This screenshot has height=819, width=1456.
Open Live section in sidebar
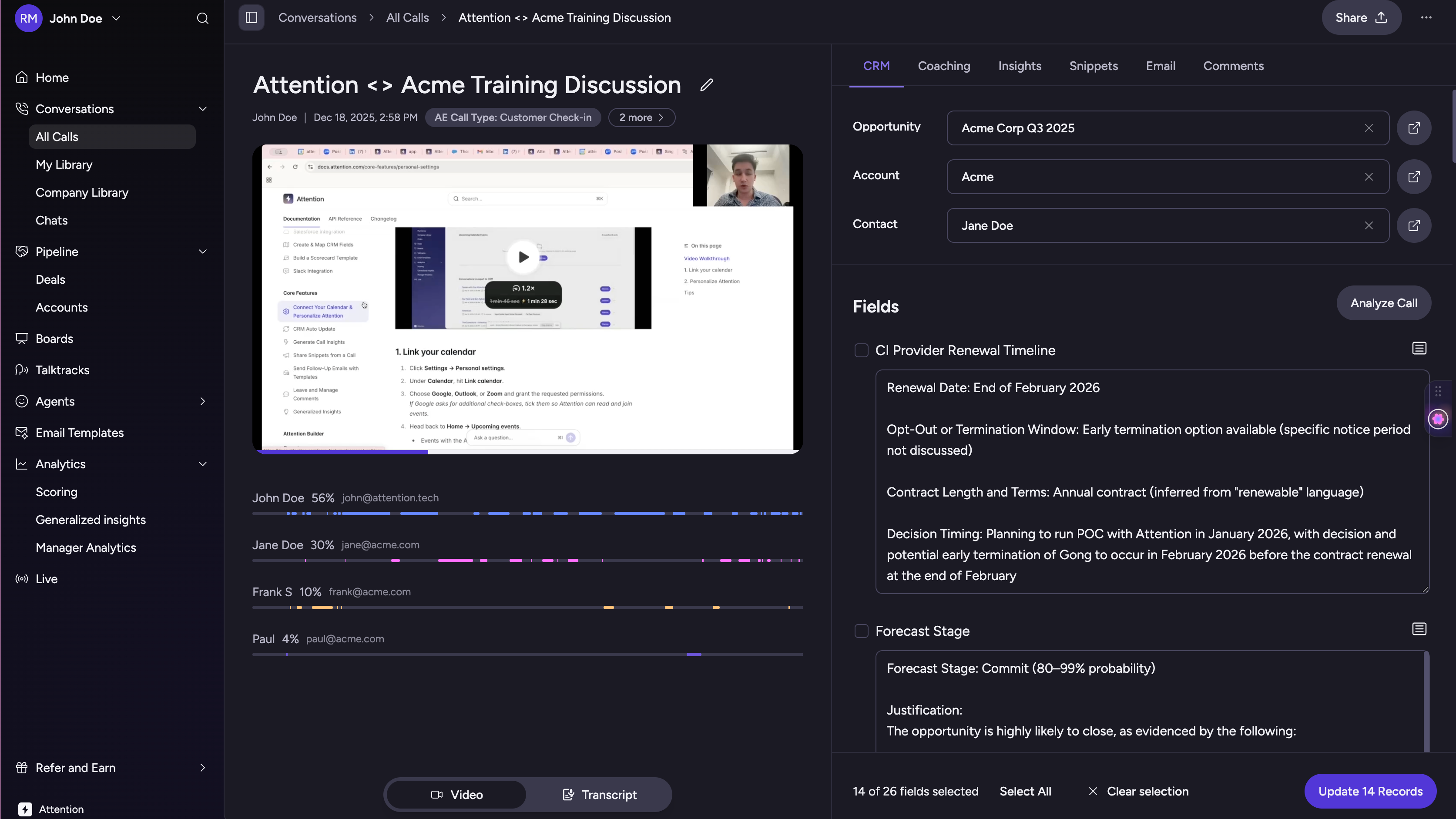coord(47,579)
